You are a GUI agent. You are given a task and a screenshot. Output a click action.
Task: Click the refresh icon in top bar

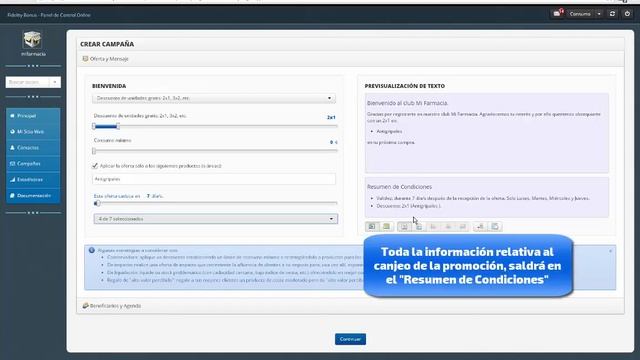(612, 14)
